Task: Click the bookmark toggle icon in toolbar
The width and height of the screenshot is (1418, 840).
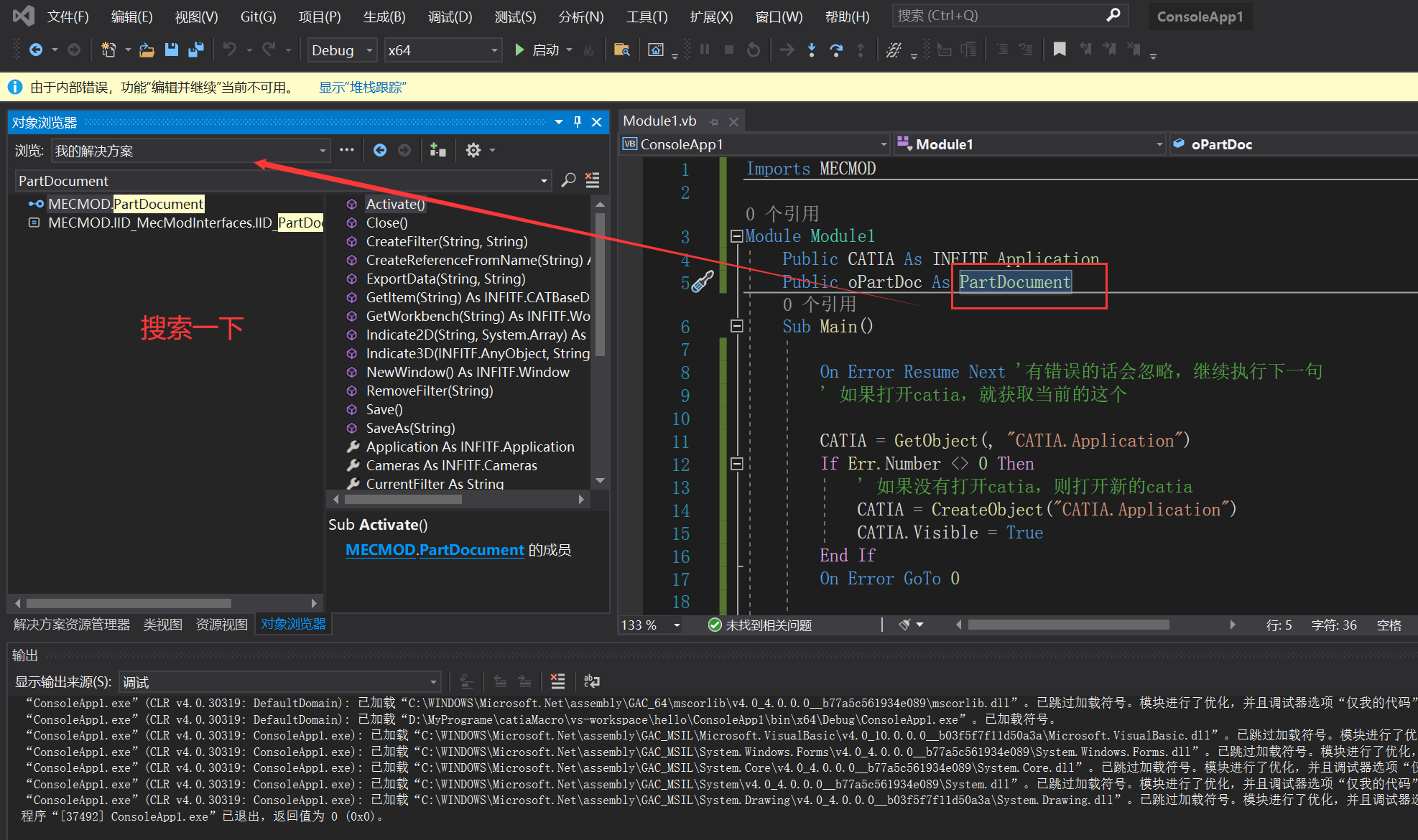Action: (1060, 49)
